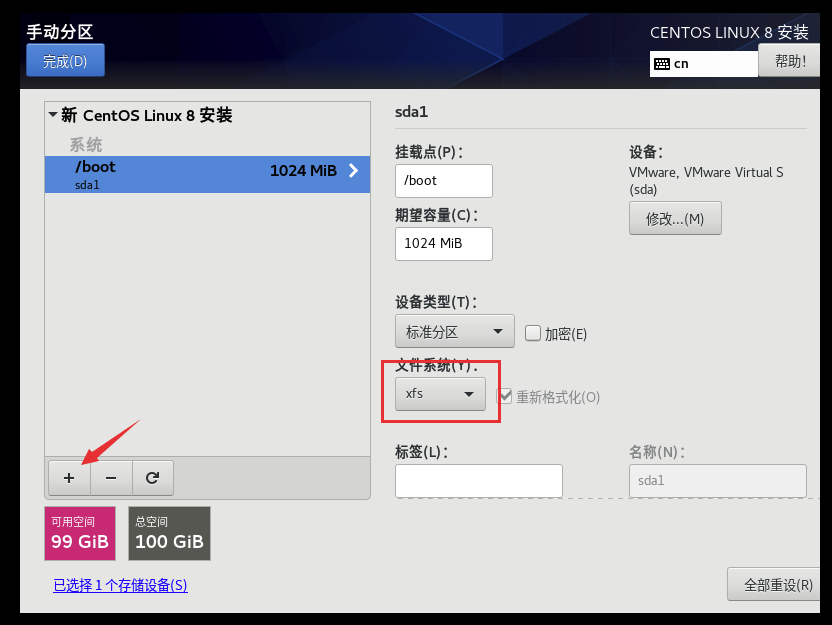Screen dimensions: 832x625
Task: Toggle the 重新格式化(O) reformat checkbox
Action: pos(505,396)
